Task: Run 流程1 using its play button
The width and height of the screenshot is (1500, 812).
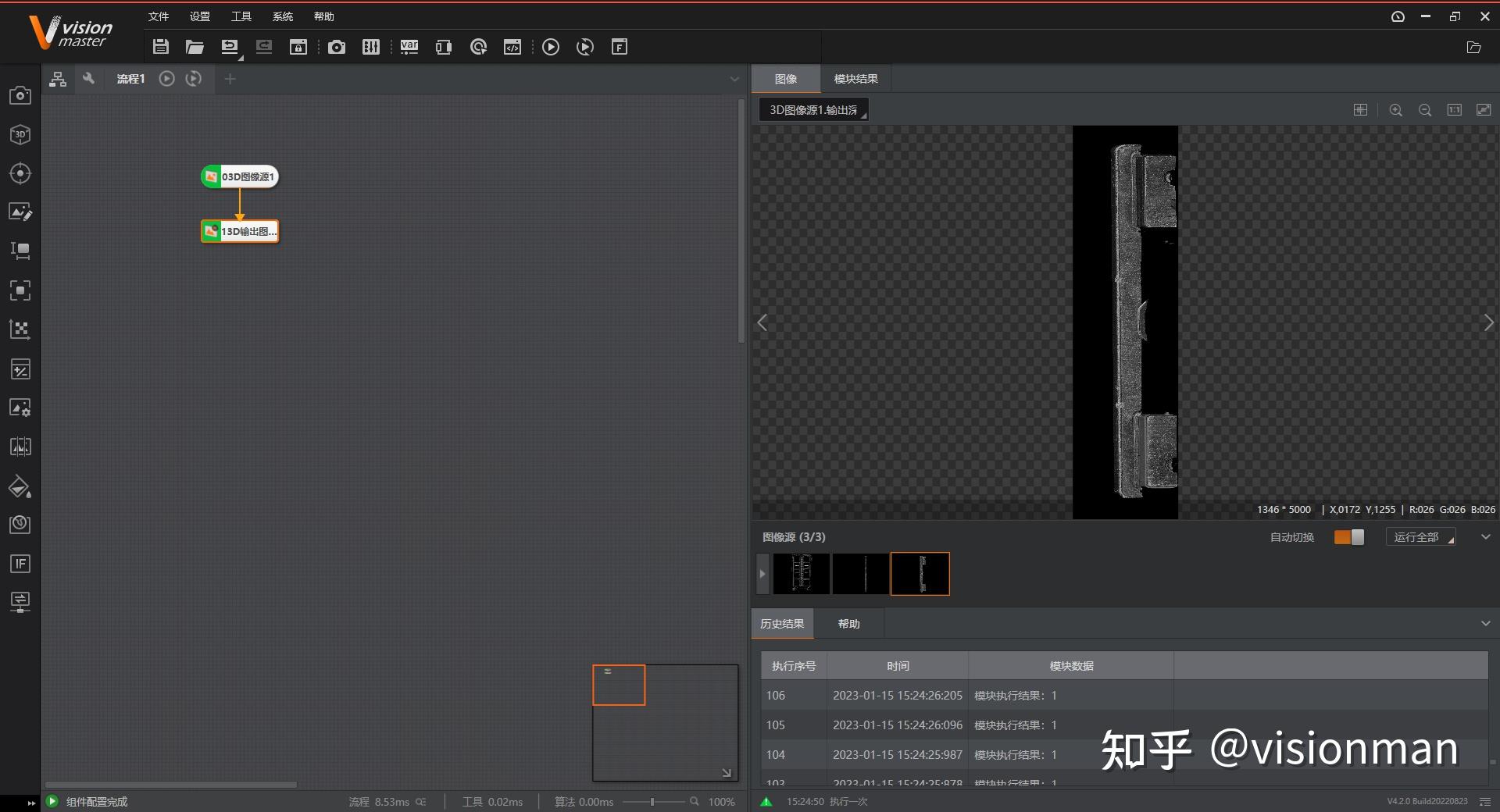Action: point(166,78)
